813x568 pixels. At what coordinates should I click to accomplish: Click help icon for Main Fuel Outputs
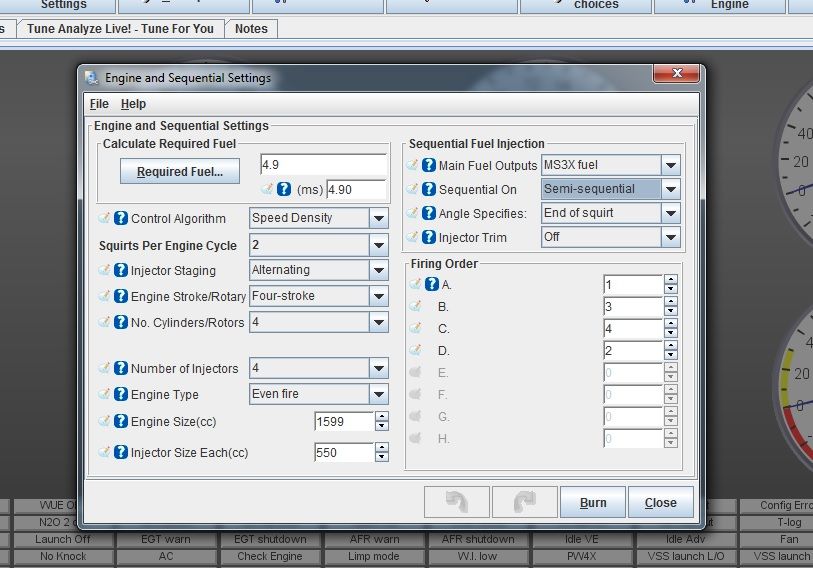429,165
